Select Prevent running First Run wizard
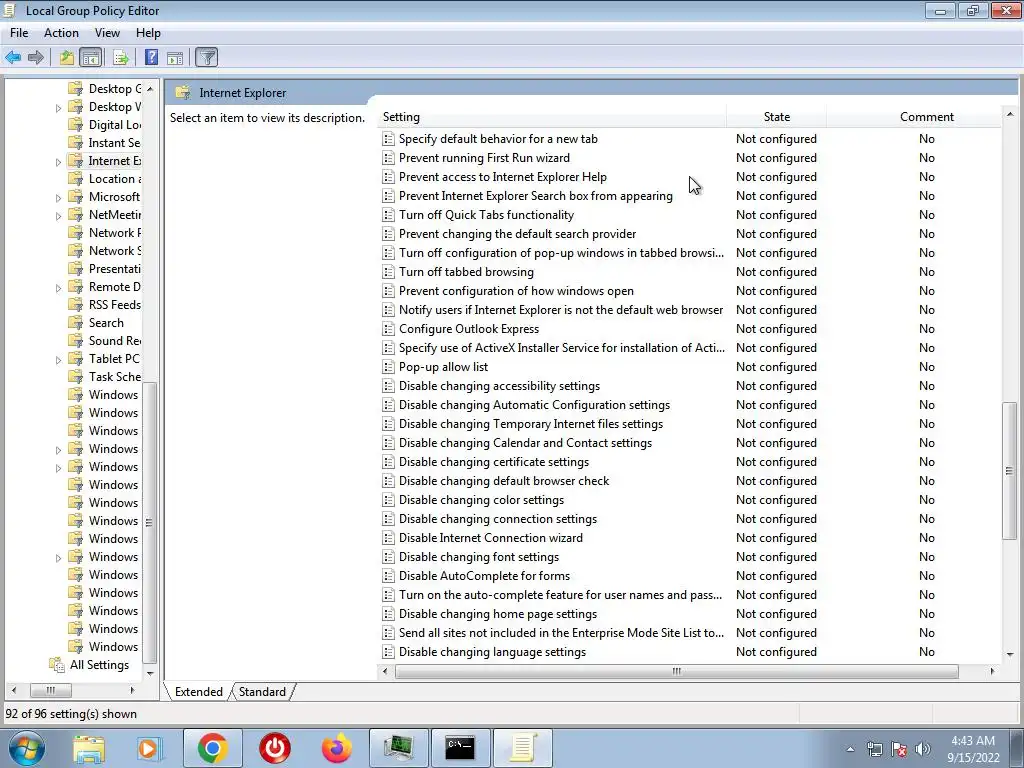 click(x=484, y=158)
